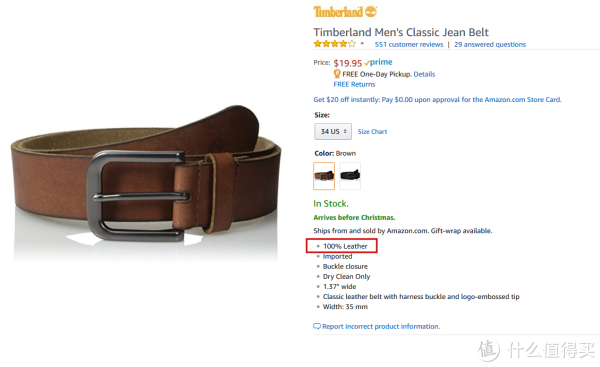Screen dimensions: 600x367
Task: Click the One-Day Pickup location pin icon
Action: [337, 73]
